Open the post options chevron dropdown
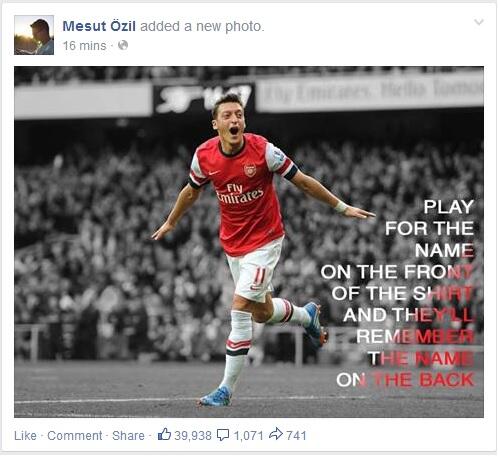498x457 pixels. tap(479, 22)
